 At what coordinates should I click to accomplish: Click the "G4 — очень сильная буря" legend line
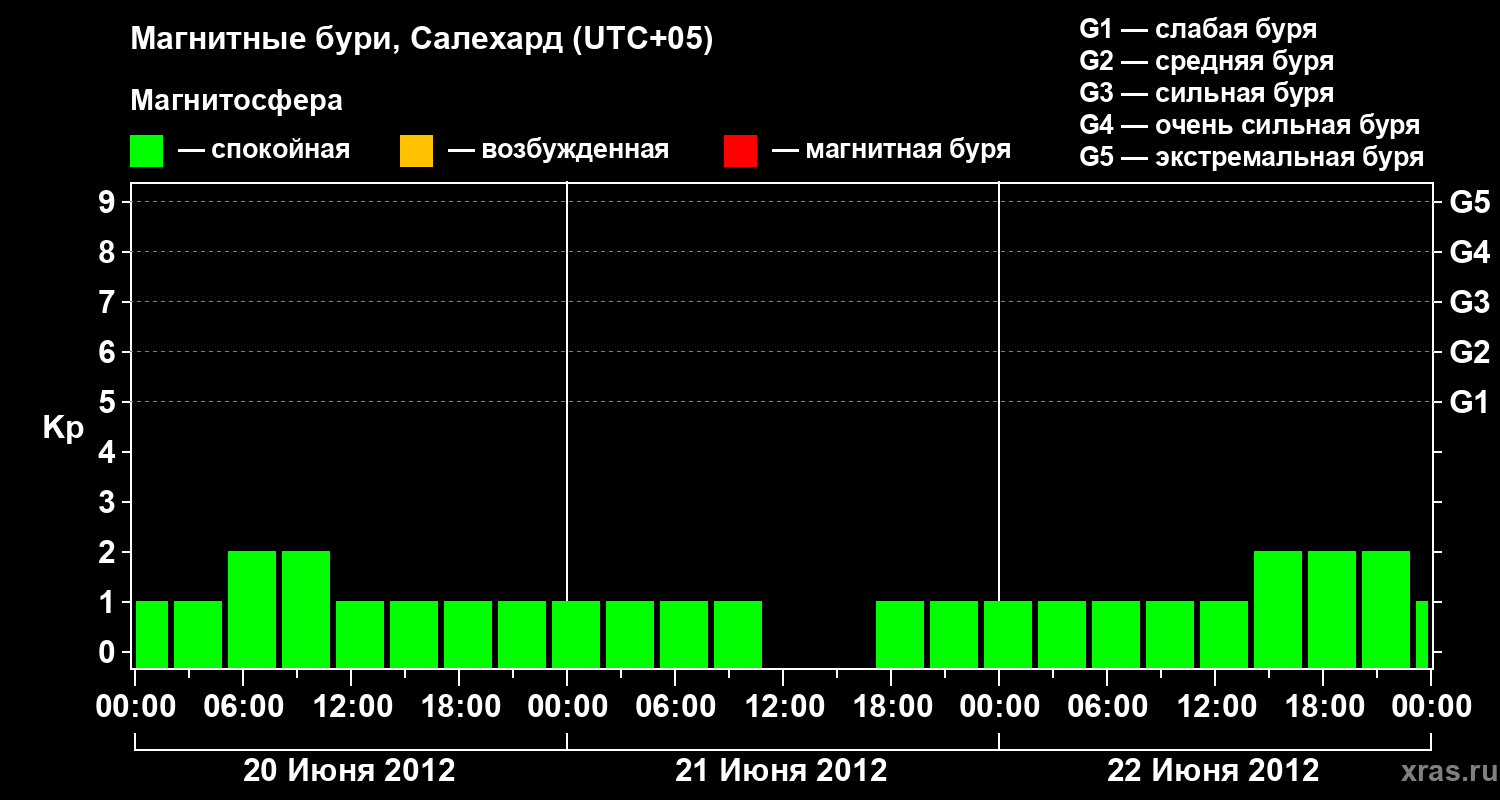click(x=1249, y=125)
